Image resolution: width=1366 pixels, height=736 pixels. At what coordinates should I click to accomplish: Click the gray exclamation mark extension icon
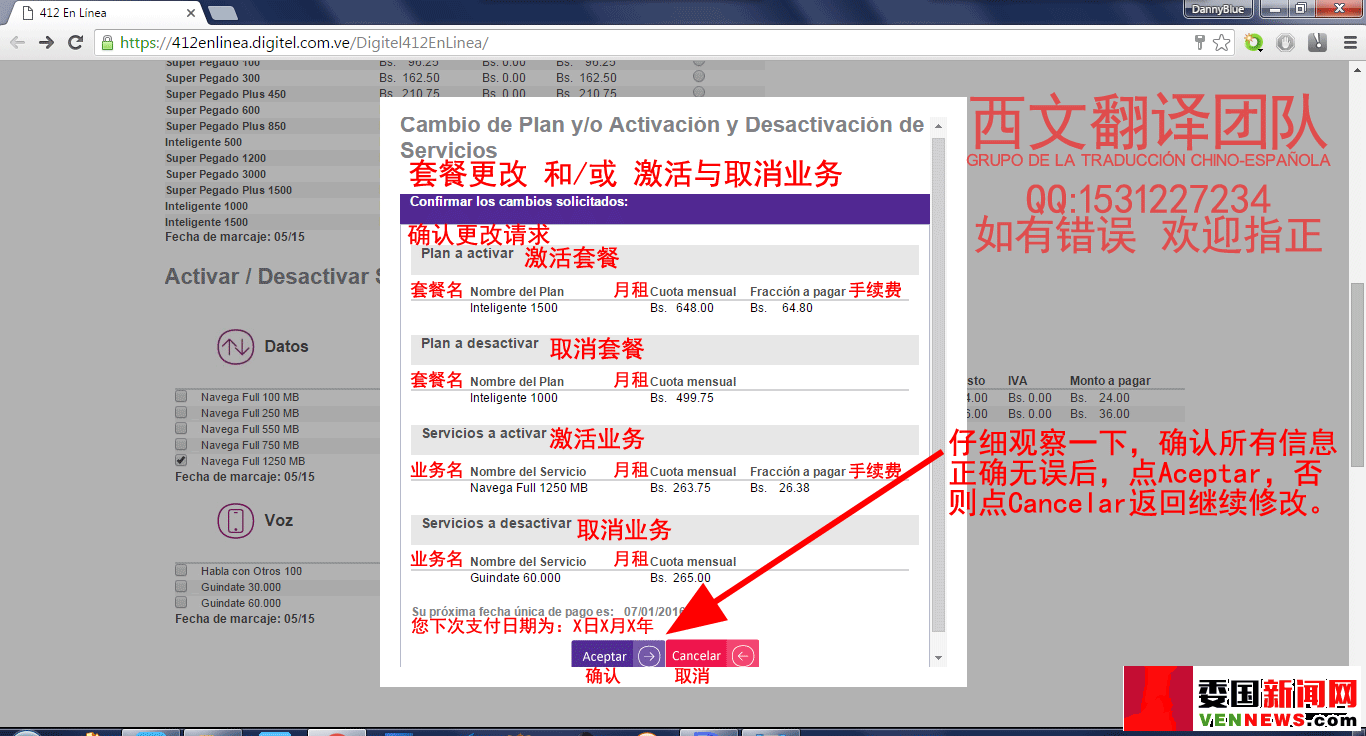tap(1318, 42)
